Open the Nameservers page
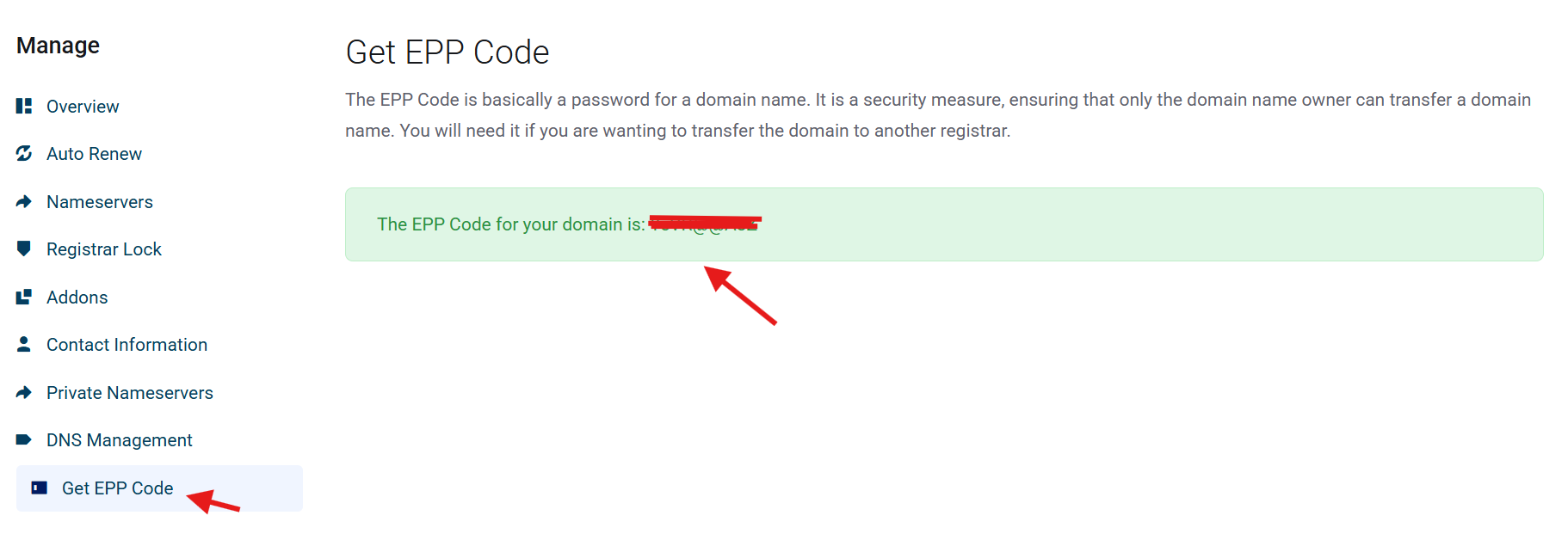Screen dimensions: 1568x540 100,202
